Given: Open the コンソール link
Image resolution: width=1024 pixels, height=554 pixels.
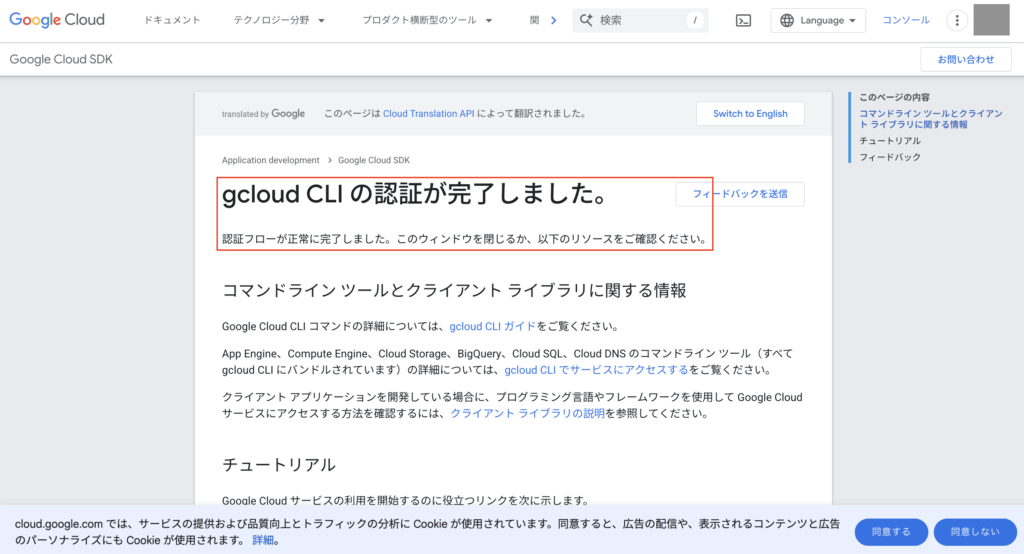Looking at the screenshot, I should [905, 20].
